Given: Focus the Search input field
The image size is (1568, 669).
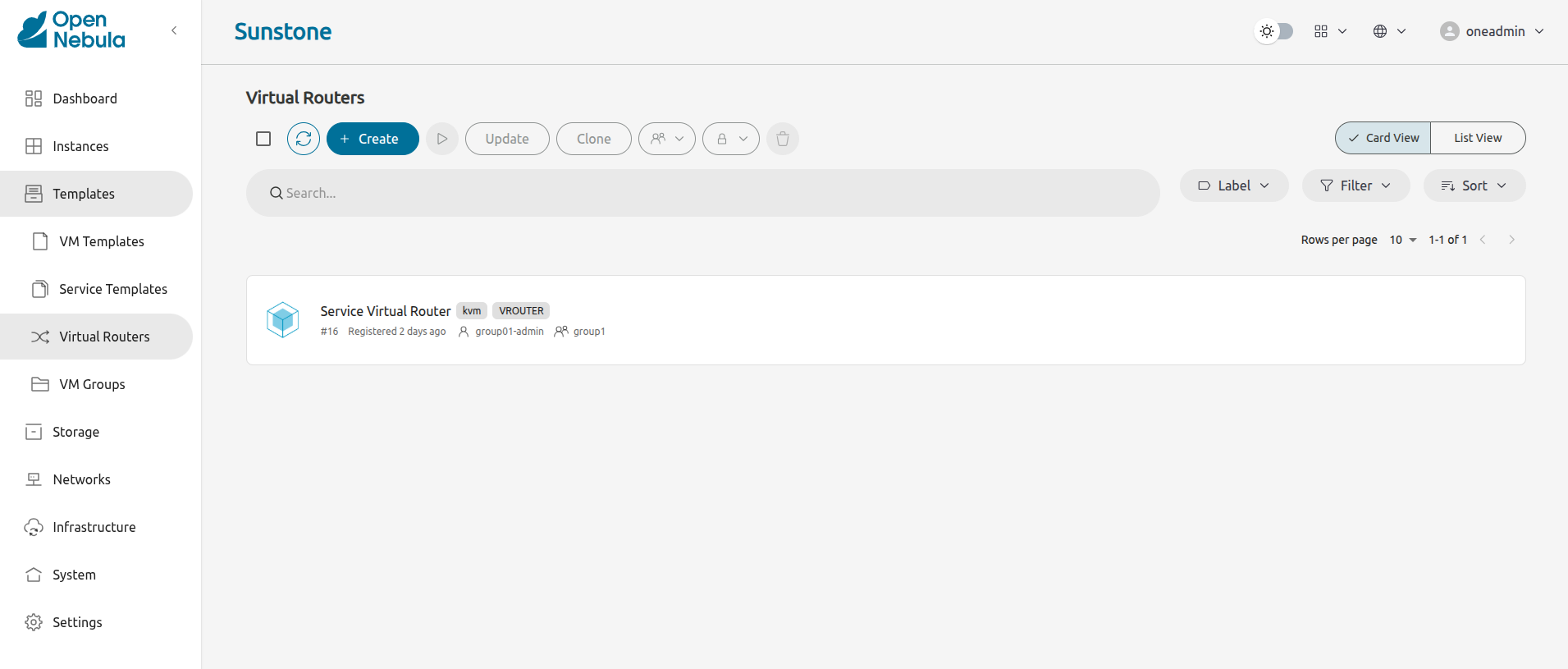Looking at the screenshot, I should click(702, 193).
